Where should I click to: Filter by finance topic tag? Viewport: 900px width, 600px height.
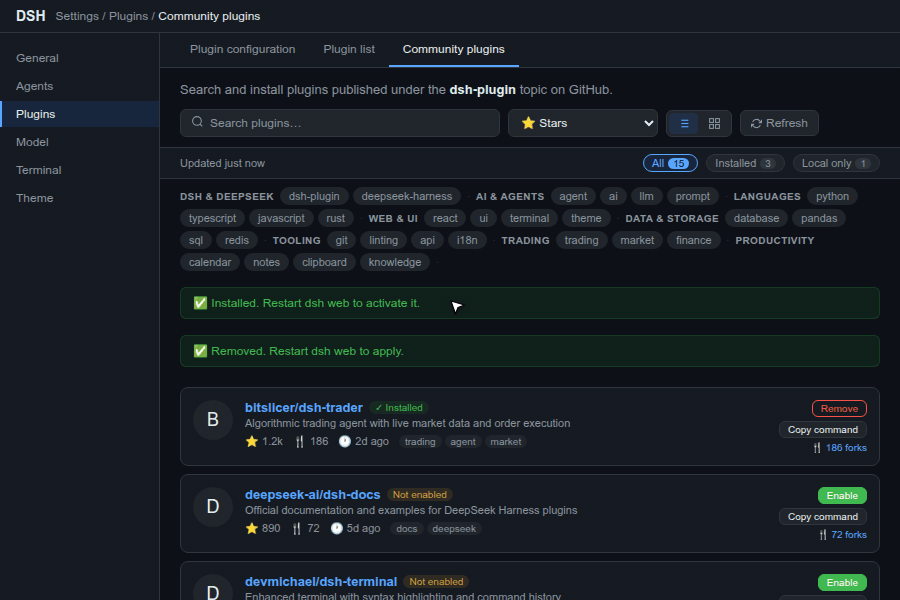pyautogui.click(x=693, y=240)
